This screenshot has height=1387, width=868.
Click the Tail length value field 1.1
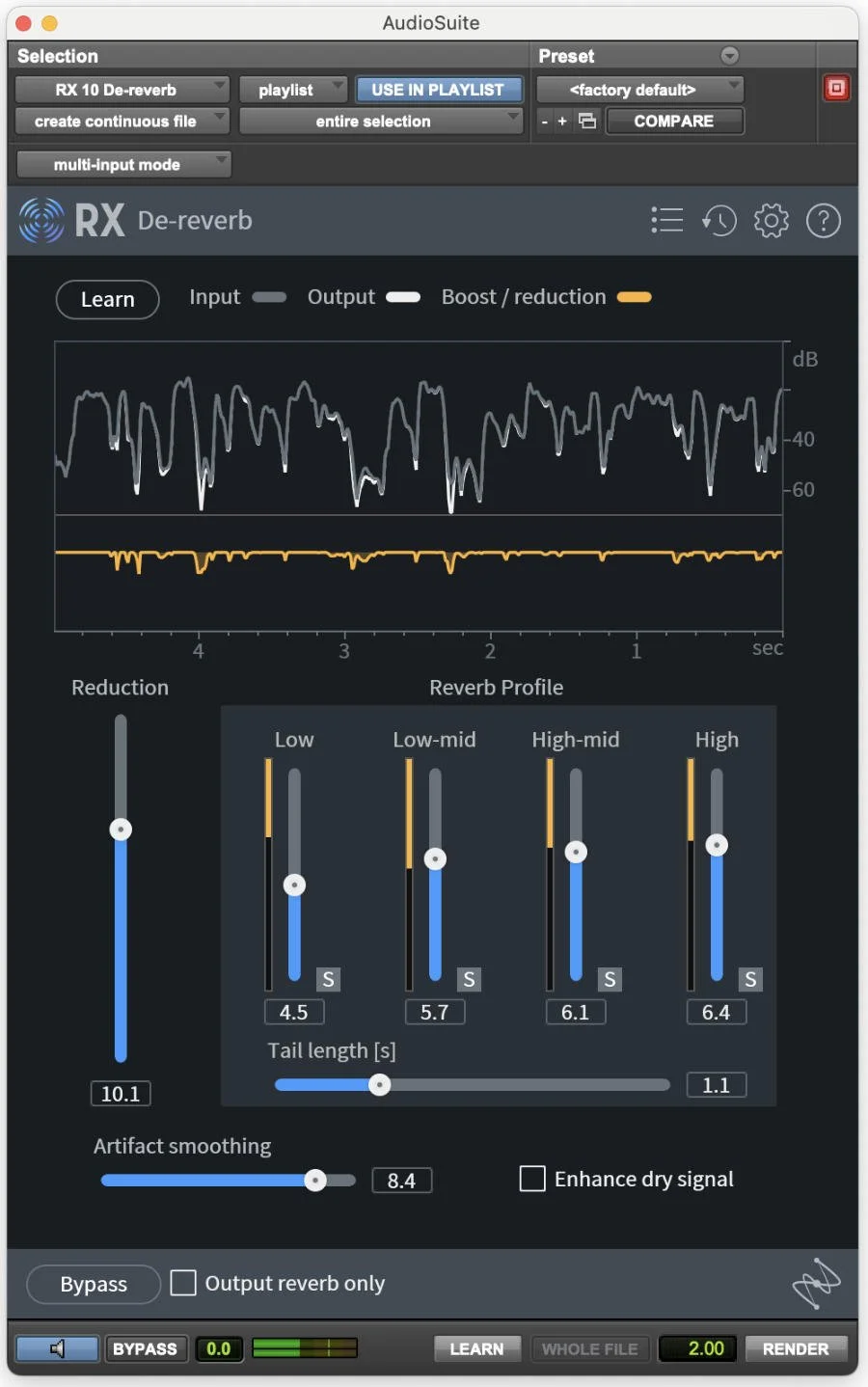717,1085
